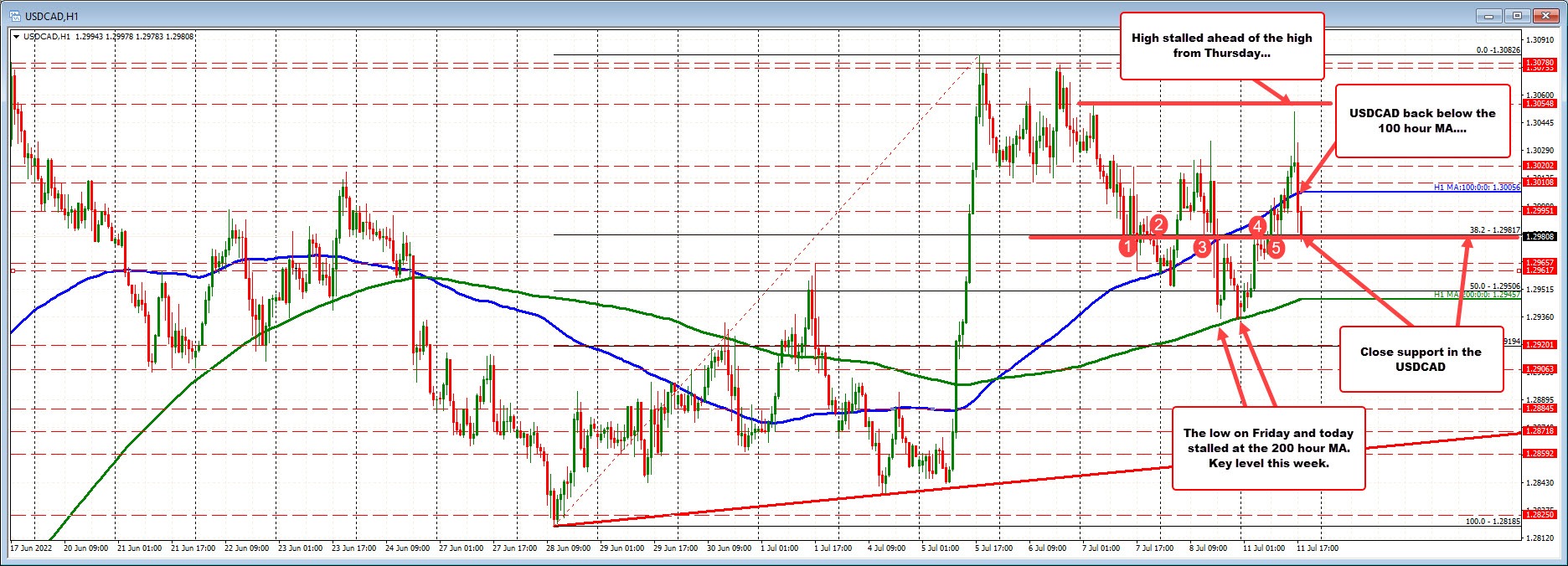Minimize the USDCAD chart window

click(1490, 16)
